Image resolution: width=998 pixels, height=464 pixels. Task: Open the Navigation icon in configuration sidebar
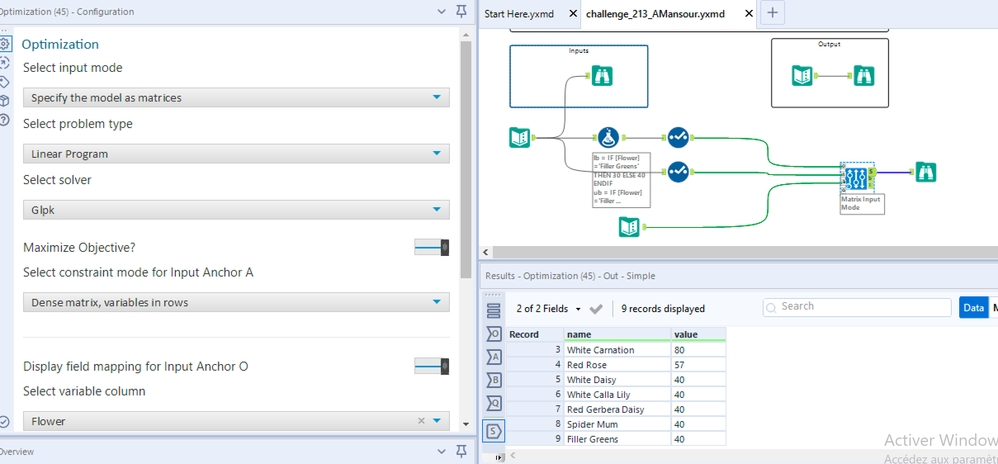[4, 62]
